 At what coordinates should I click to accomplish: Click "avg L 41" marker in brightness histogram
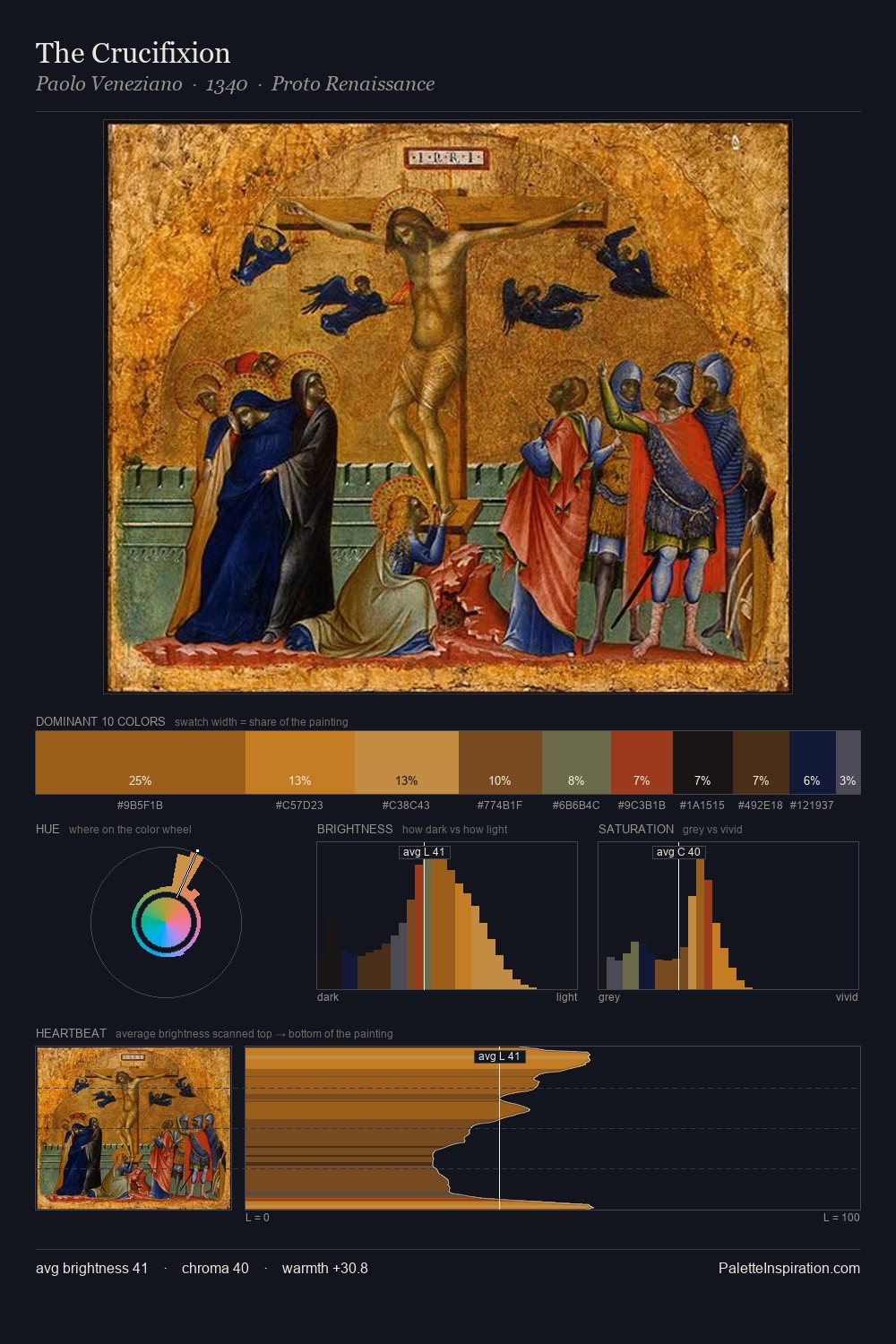[x=424, y=852]
